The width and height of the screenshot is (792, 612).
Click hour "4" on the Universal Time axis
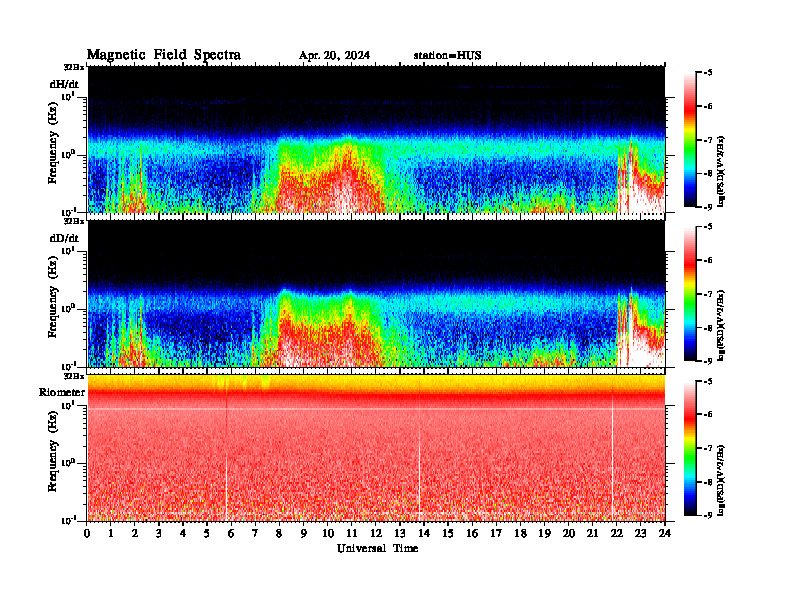[183, 533]
